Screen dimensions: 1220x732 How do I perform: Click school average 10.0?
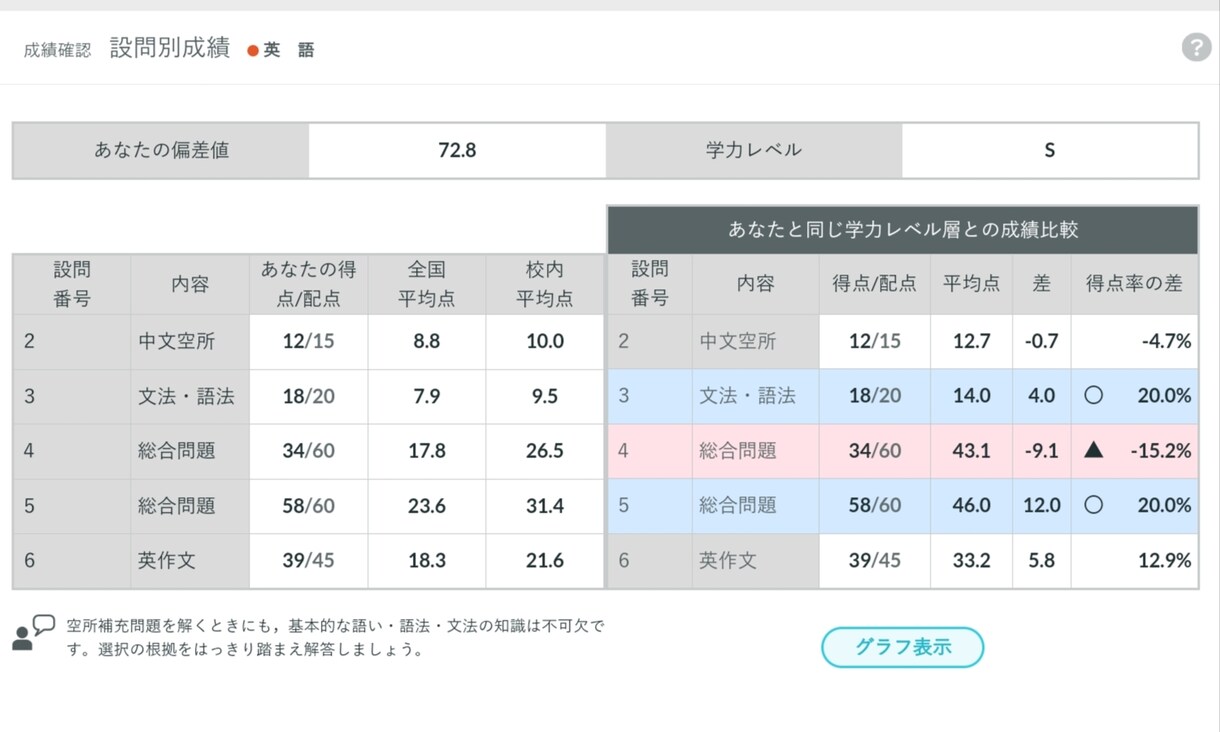click(x=545, y=341)
